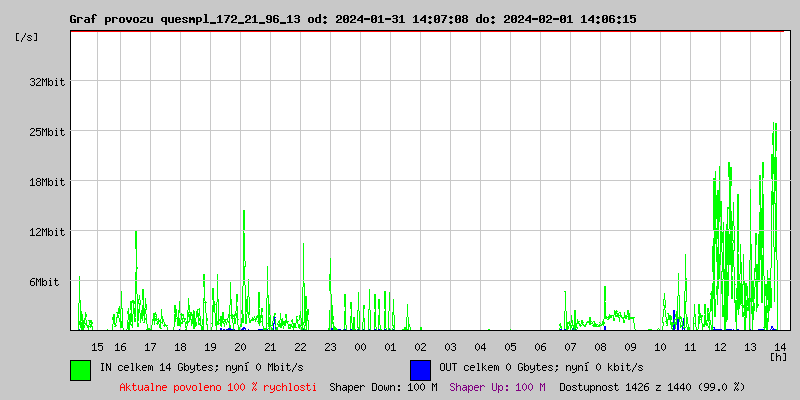Image resolution: width=800 pixels, height=400 pixels.
Task: Click the red Aktualne povoleno 100 % text
Action: tap(218, 387)
